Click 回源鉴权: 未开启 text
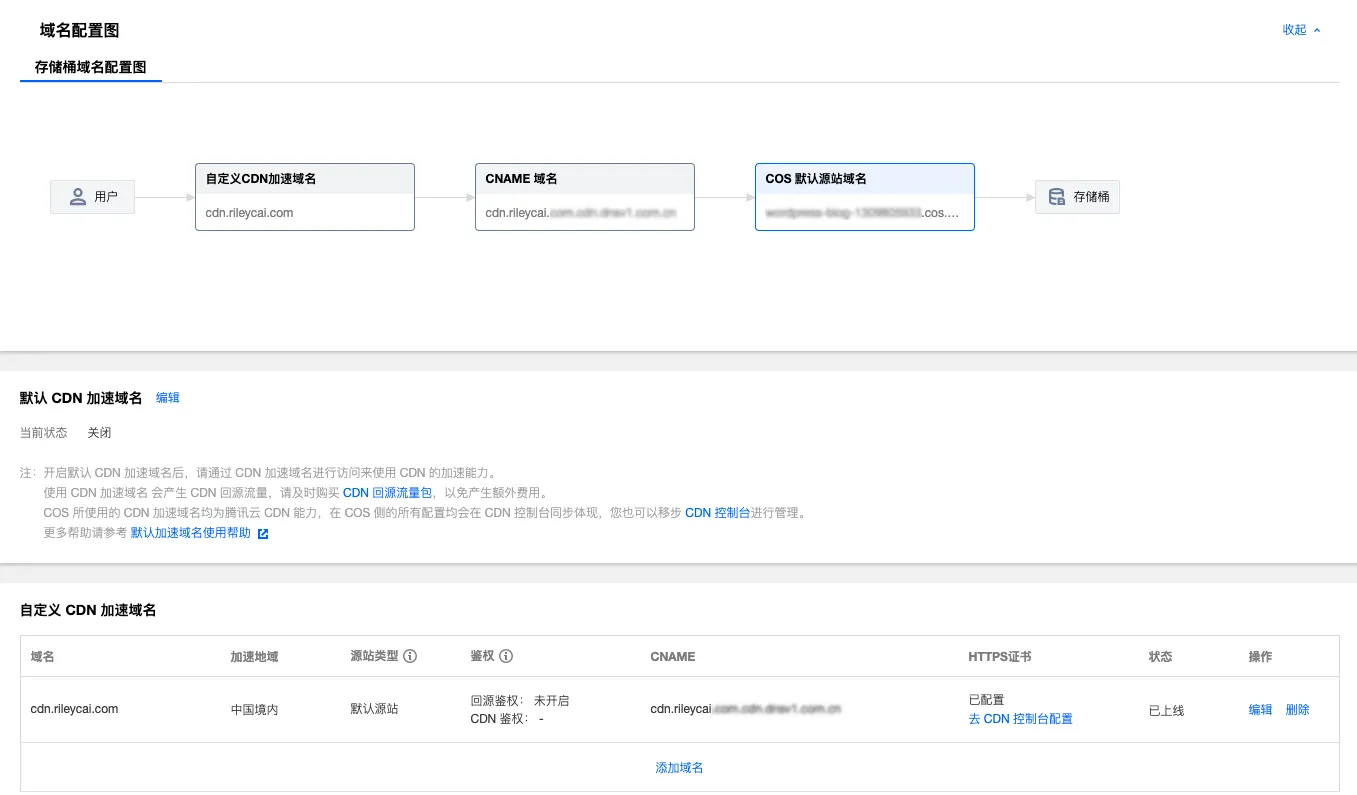The width and height of the screenshot is (1357, 795). click(x=520, y=700)
